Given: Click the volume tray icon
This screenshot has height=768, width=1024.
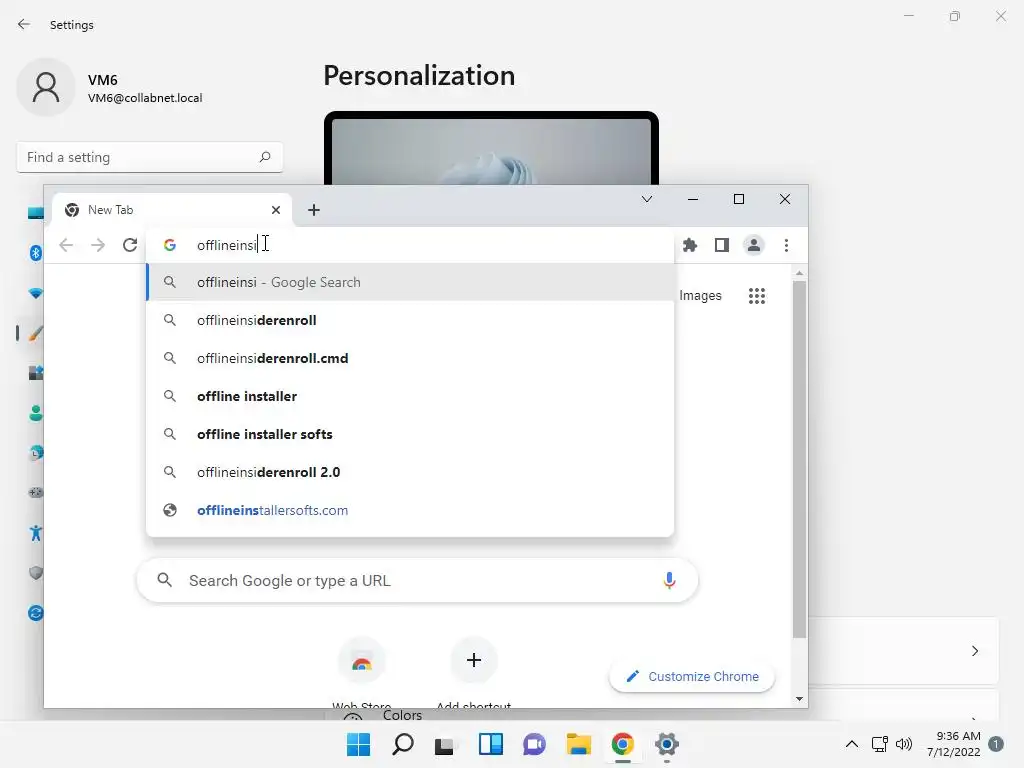Looking at the screenshot, I should (x=904, y=744).
